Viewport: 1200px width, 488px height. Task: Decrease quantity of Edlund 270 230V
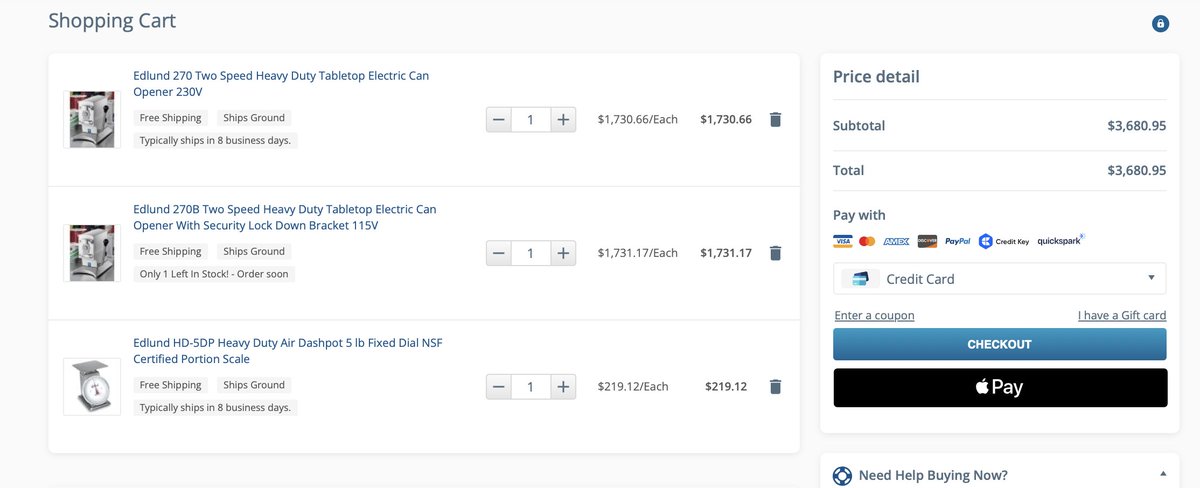(498, 120)
